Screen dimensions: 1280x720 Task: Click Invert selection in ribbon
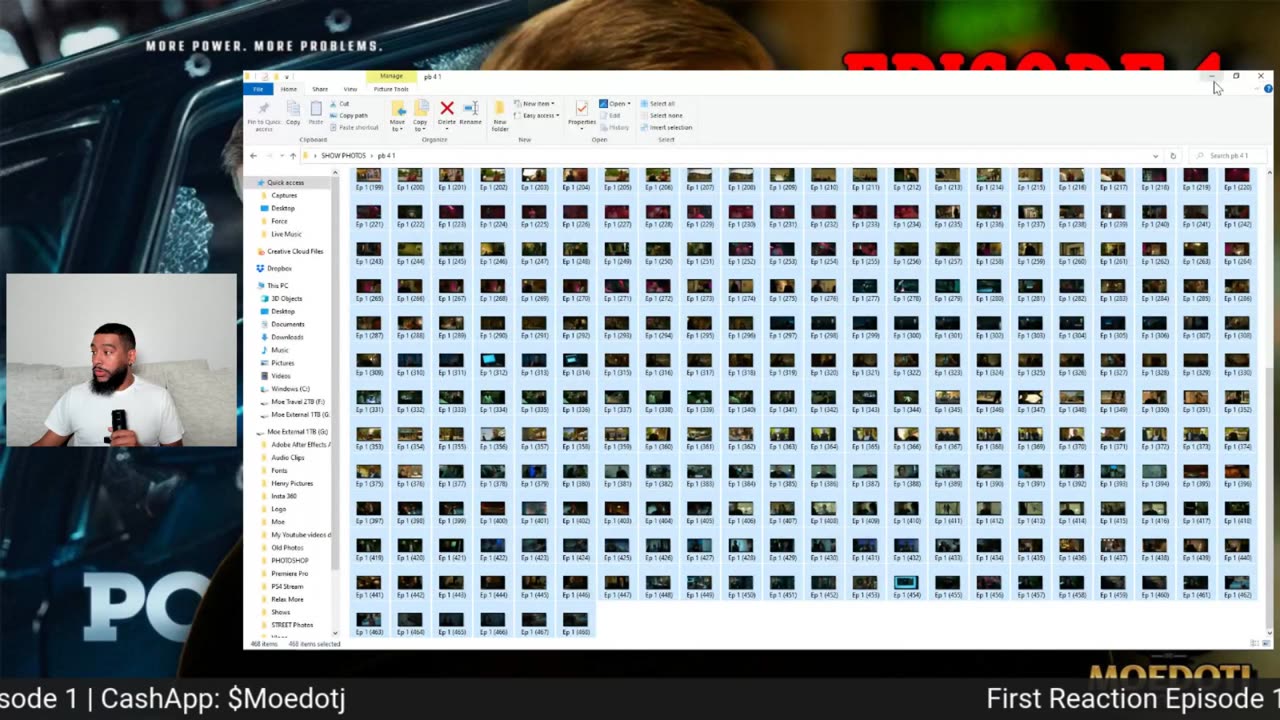pyautogui.click(x=666, y=127)
